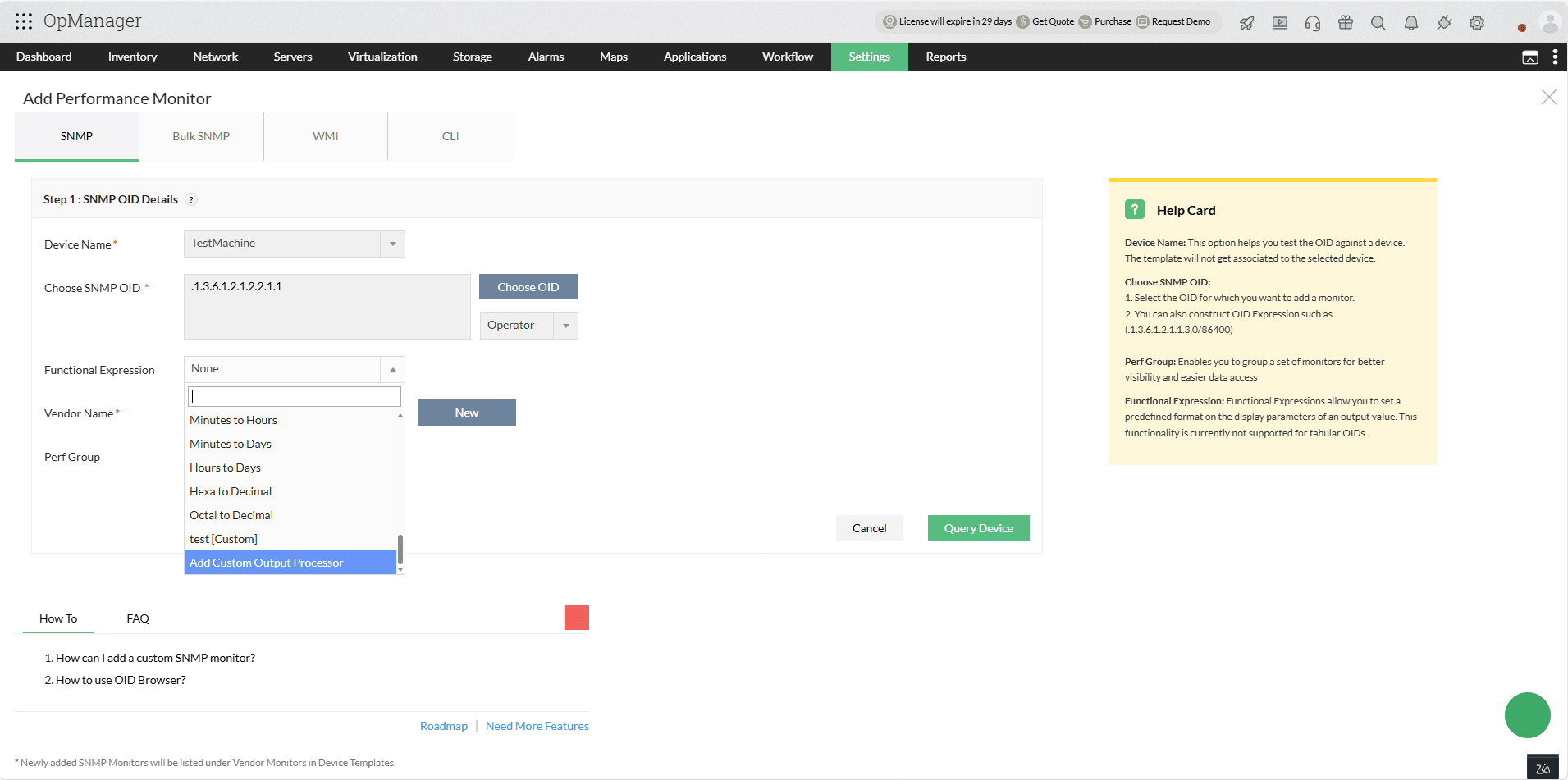Click the plug integrations icon
Viewport: 1568px width, 780px height.
point(1444,23)
